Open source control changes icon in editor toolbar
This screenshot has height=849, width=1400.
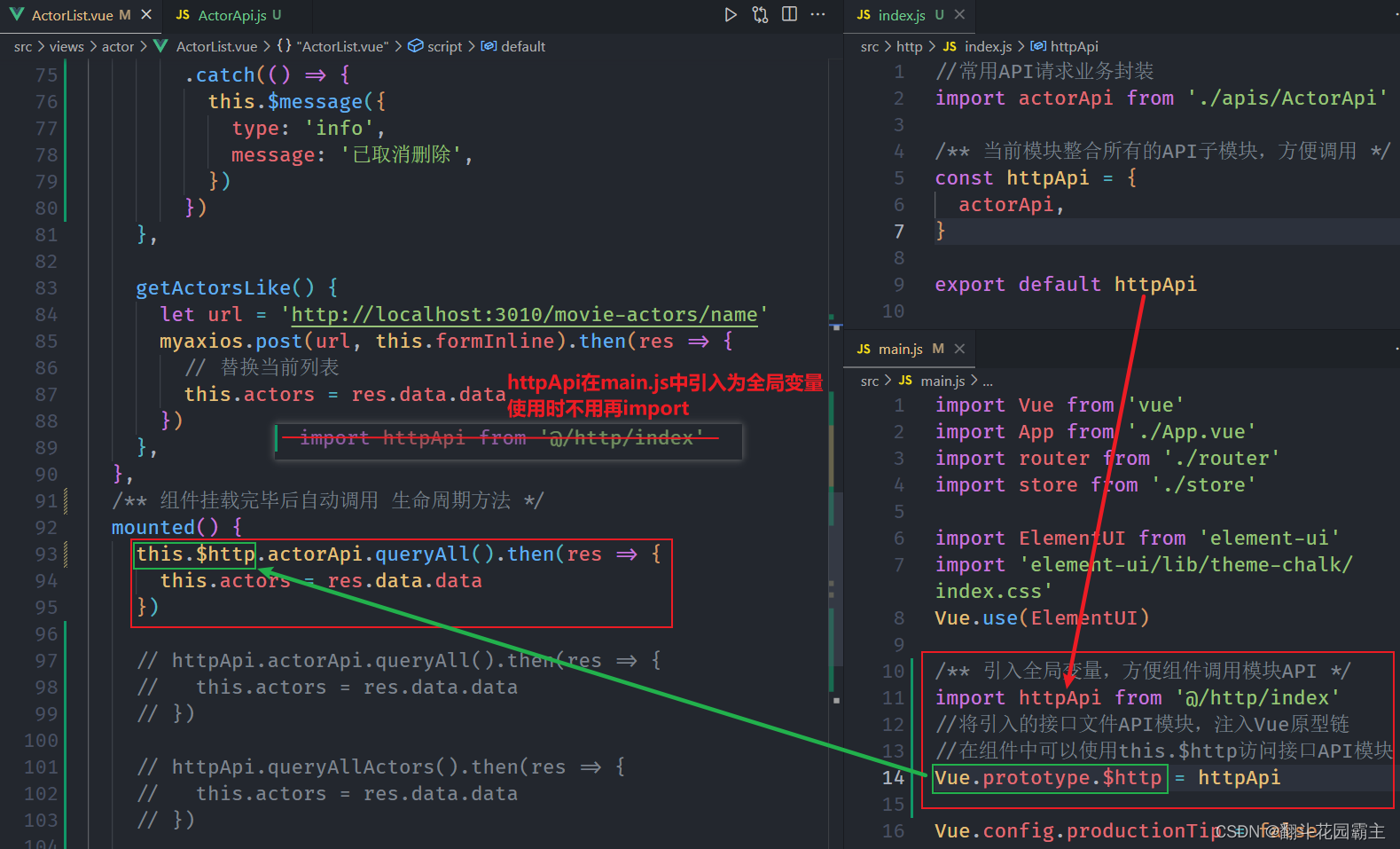[x=760, y=14]
